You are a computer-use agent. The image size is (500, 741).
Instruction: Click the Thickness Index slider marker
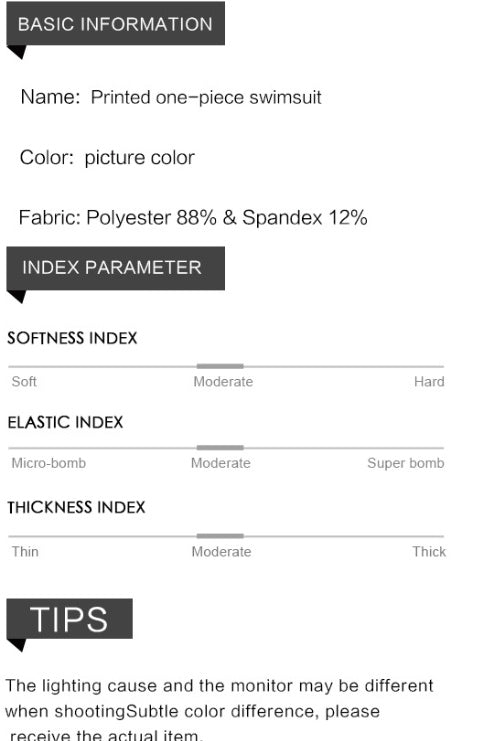[x=220, y=536]
